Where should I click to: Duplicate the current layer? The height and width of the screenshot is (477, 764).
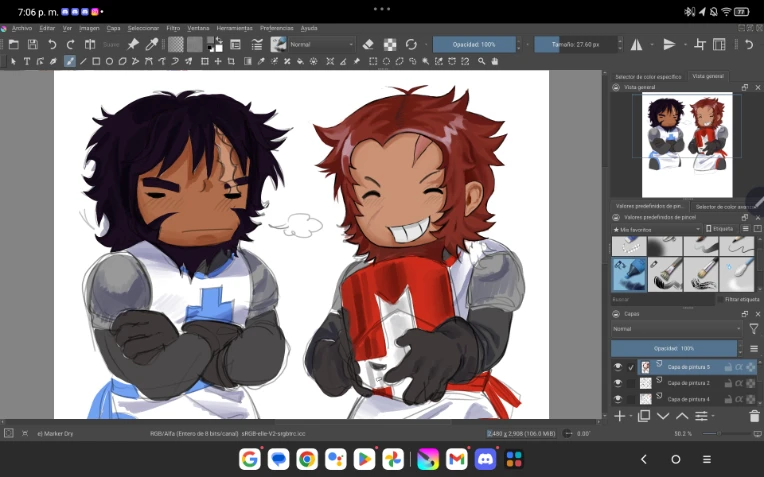tap(644, 416)
